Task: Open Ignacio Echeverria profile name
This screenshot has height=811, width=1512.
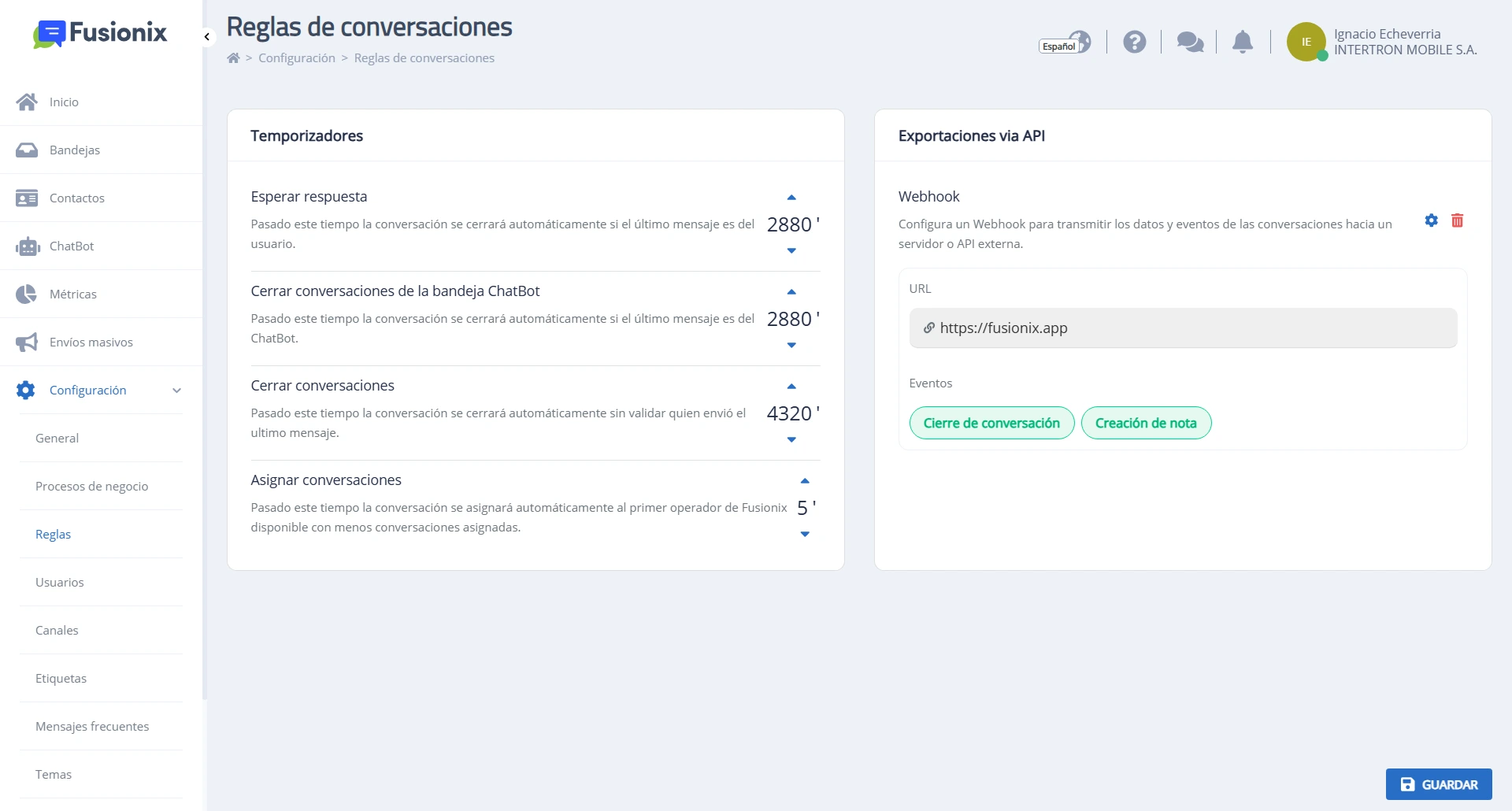Action: click(1388, 34)
